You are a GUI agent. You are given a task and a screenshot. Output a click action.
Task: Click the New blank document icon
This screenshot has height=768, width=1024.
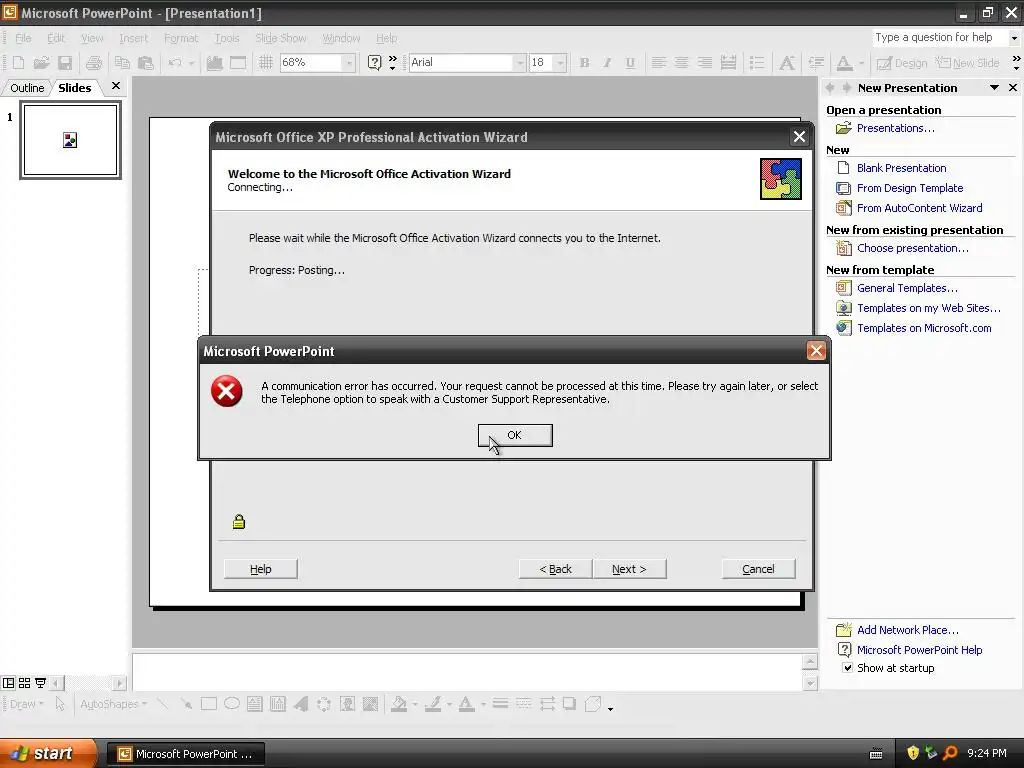(x=18, y=63)
